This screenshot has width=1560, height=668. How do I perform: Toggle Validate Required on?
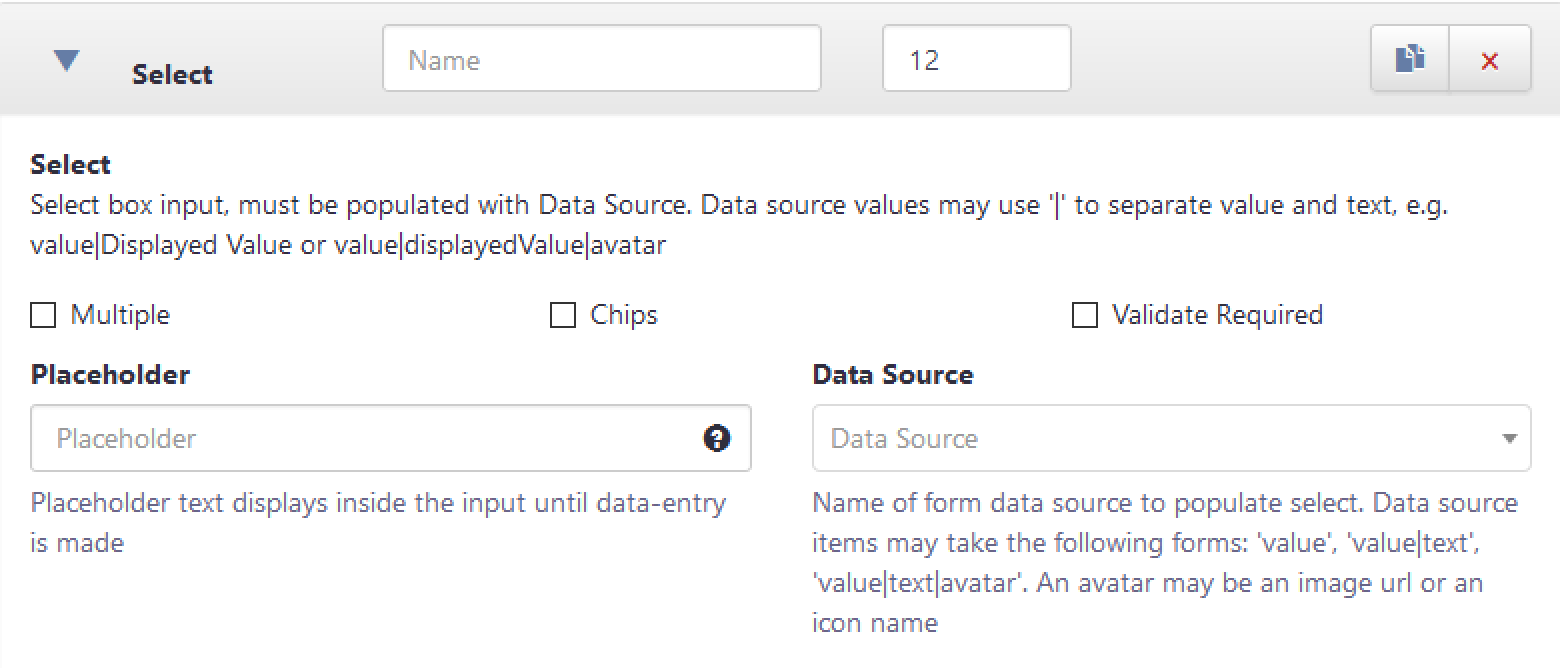pos(1085,315)
